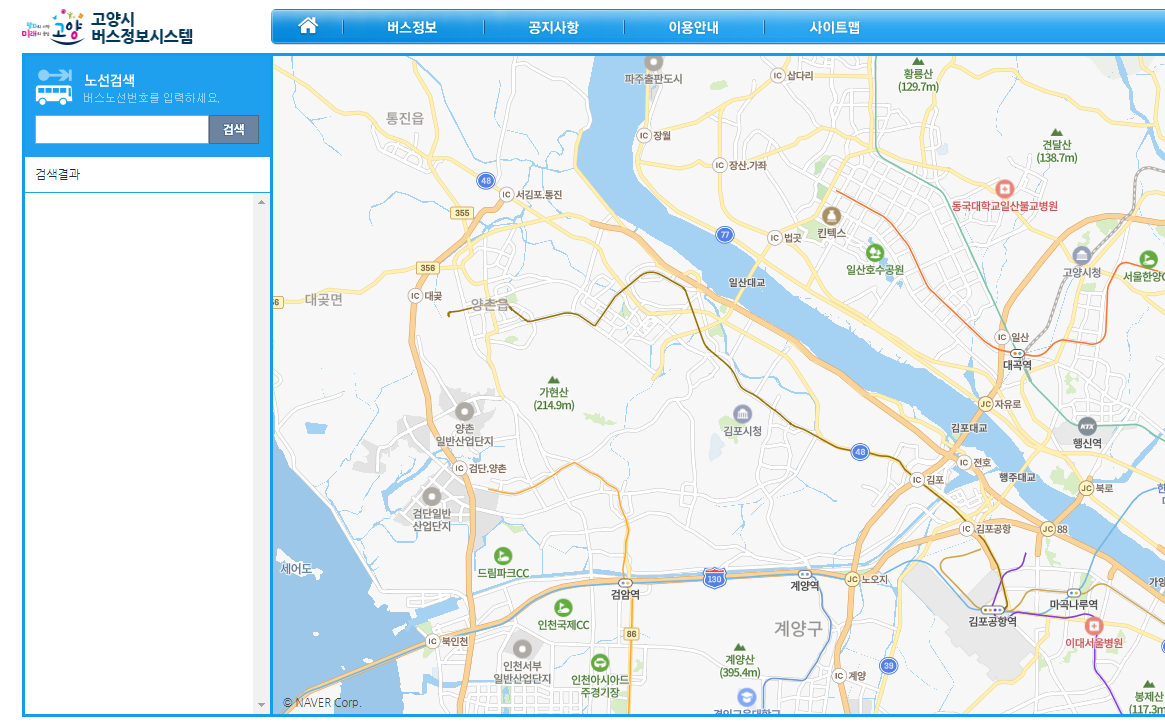Open the 공지사항 menu
The height and width of the screenshot is (727, 1165).
(x=553, y=28)
